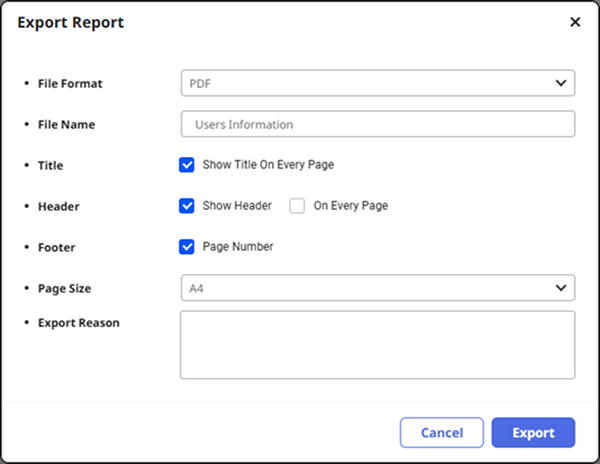600x464 pixels.
Task: Disable the Page Number footer checkbox
Action: (187, 247)
